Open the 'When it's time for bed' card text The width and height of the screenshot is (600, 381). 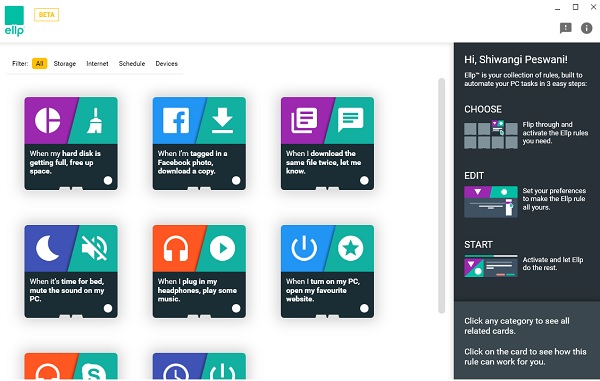67,290
